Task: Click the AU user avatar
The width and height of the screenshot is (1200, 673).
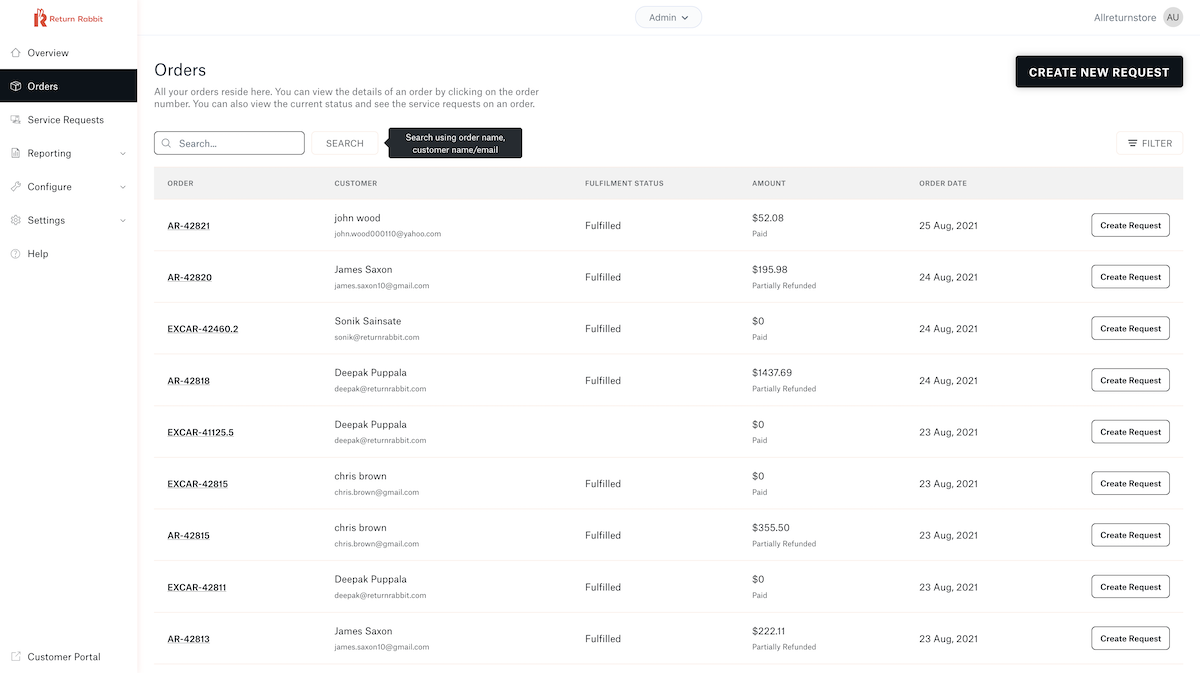Action: [1173, 17]
